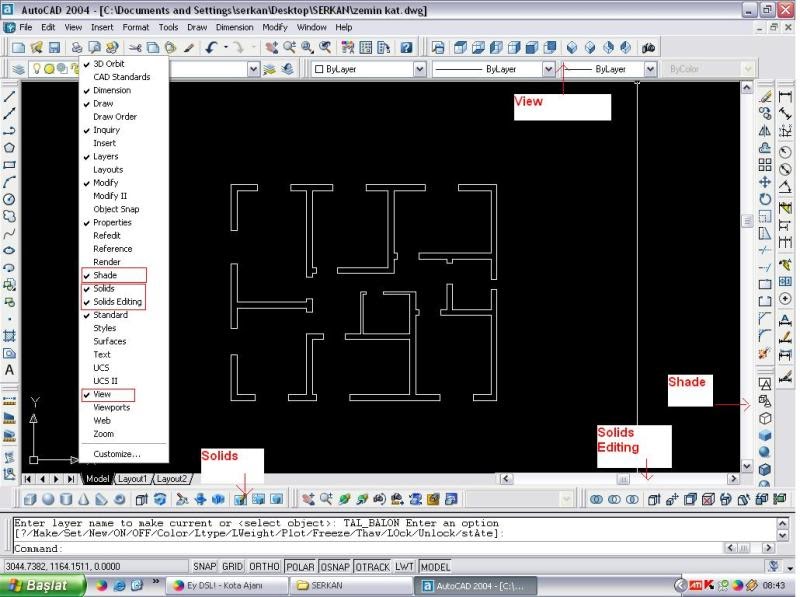Open the ByLayer color dropdown

[419, 69]
